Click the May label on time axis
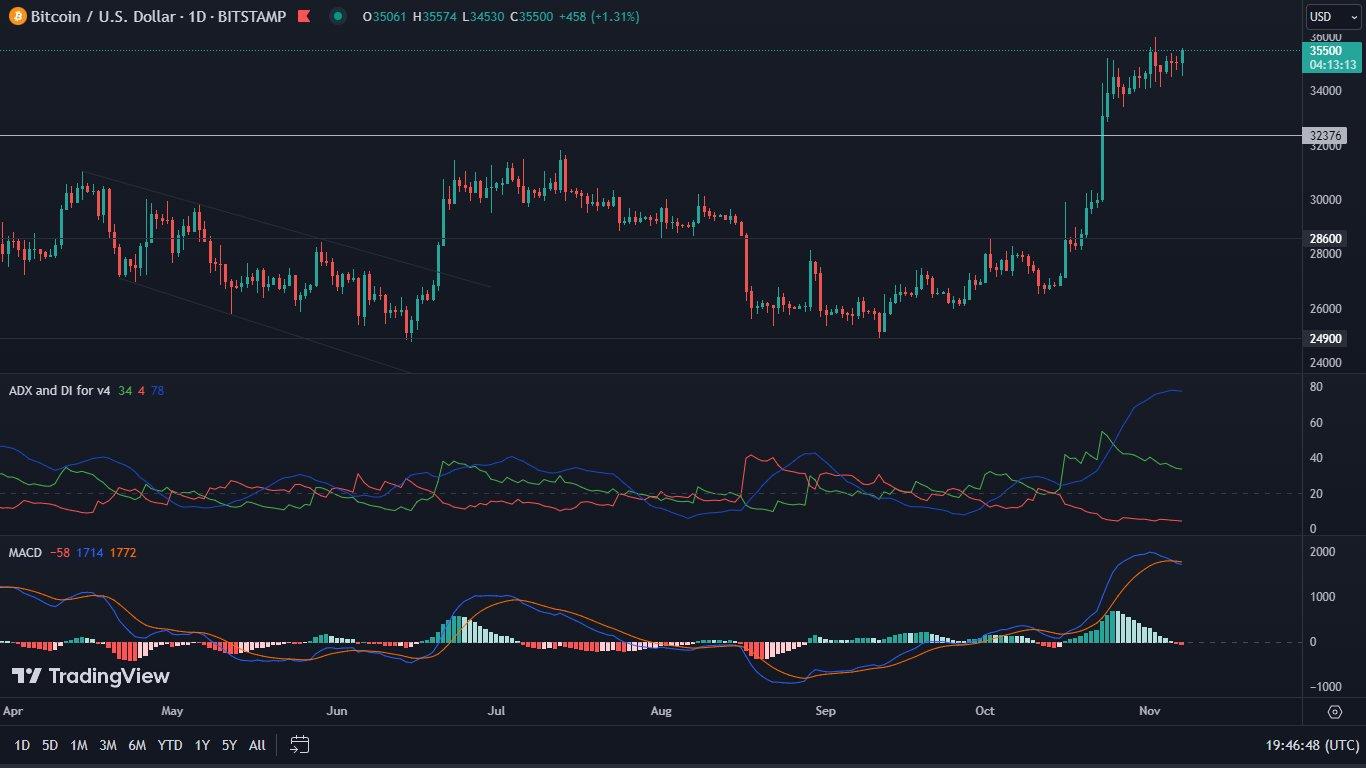This screenshot has height=768, width=1366. point(172,712)
